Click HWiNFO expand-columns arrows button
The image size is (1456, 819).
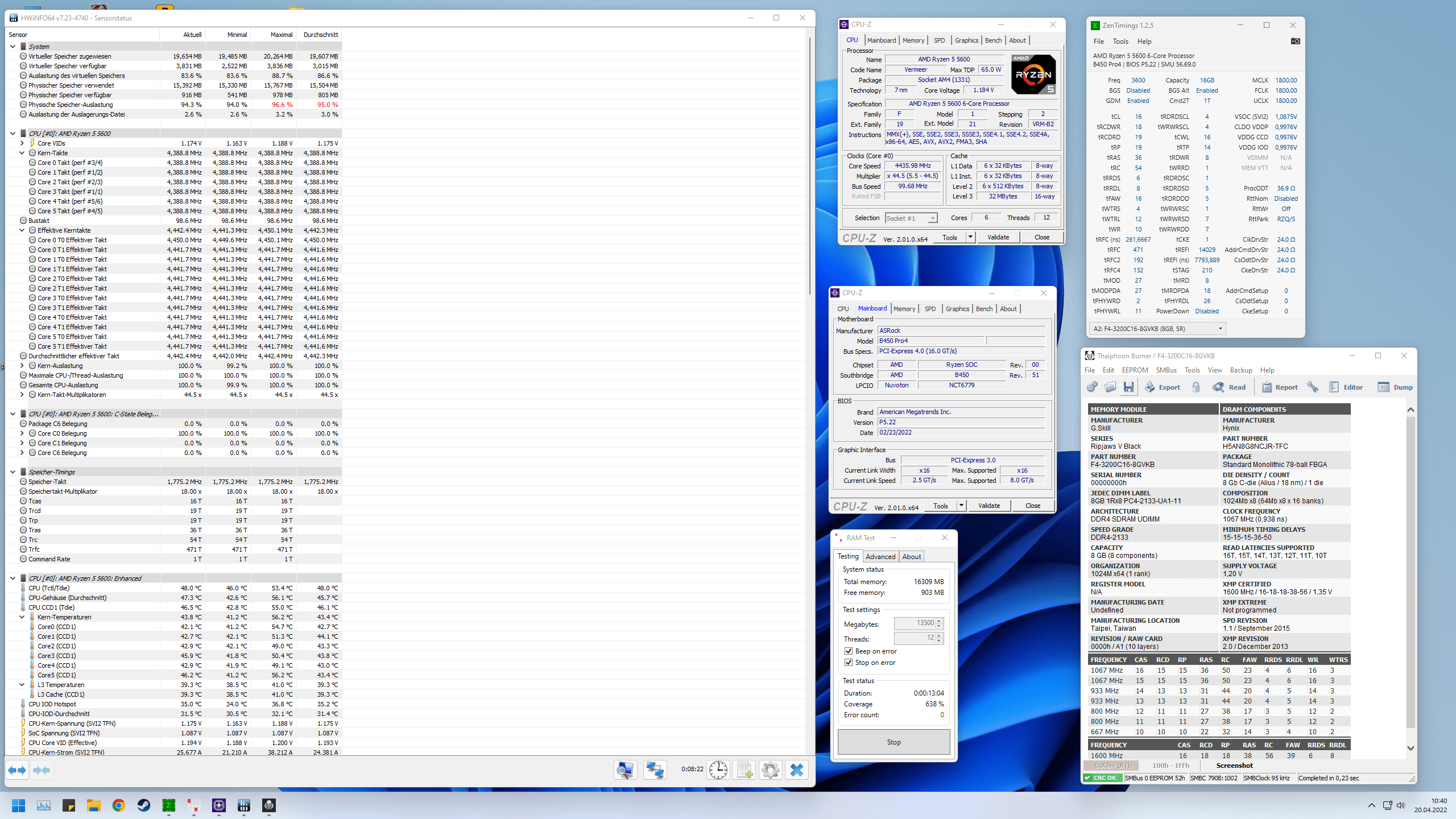(17, 770)
